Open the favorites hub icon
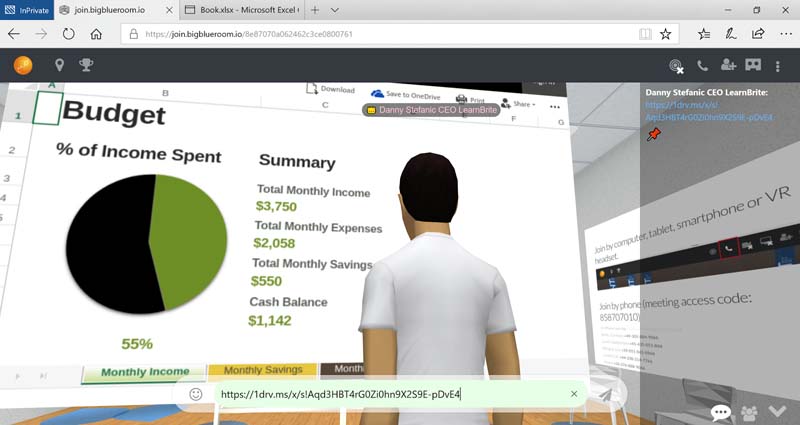The height and width of the screenshot is (425, 800). pyautogui.click(x=704, y=34)
